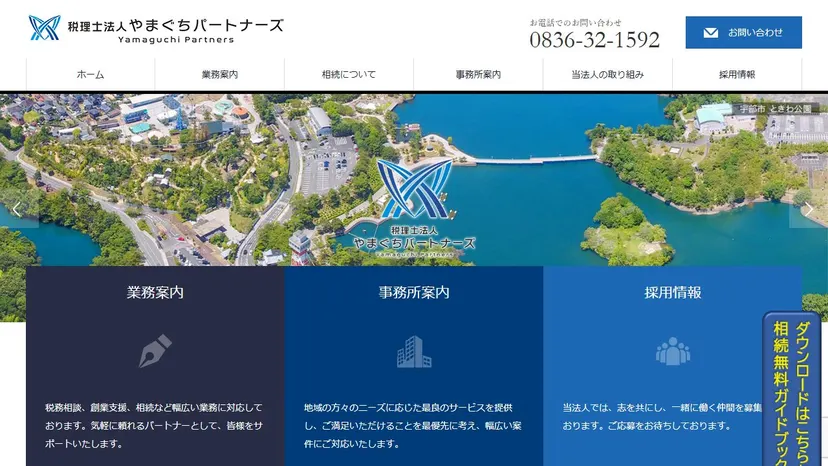Click the people group icon under 採用情報
The image size is (828, 466).
coord(673,351)
